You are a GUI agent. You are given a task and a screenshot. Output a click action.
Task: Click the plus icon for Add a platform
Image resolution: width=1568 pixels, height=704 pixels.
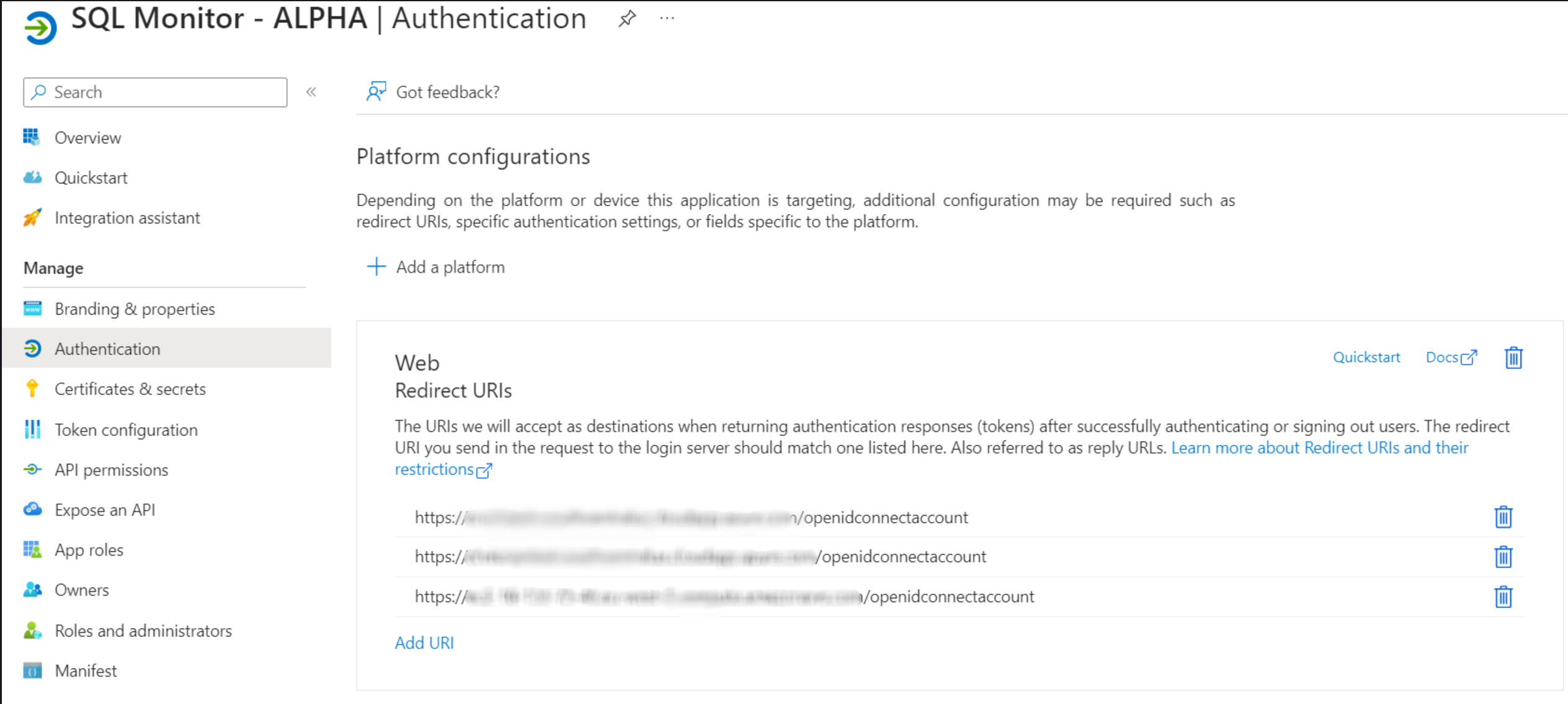(376, 267)
